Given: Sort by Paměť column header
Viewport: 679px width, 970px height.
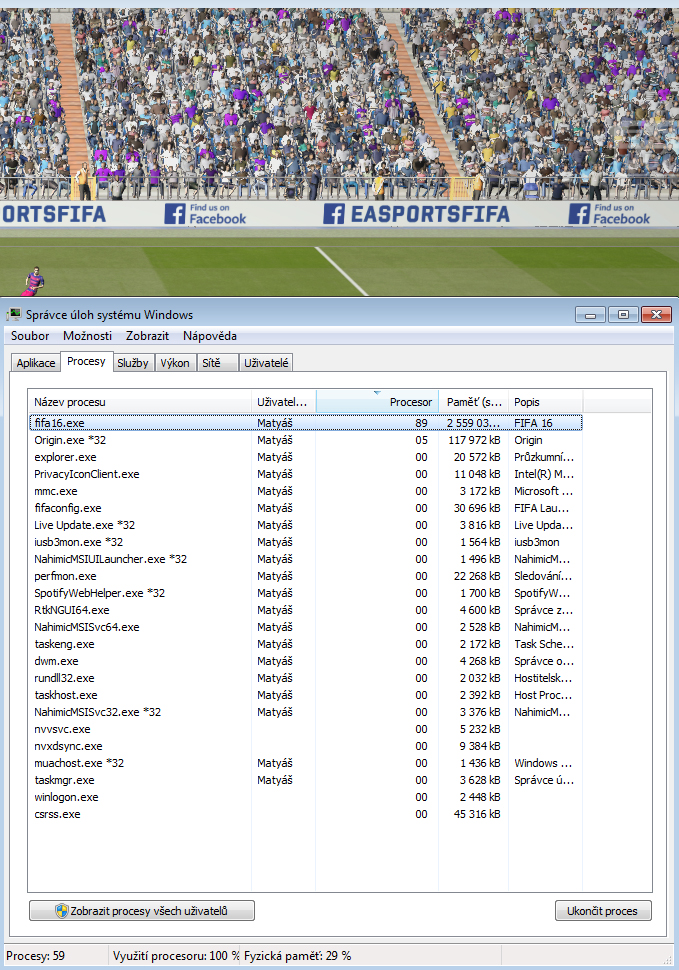Looking at the screenshot, I should click(x=474, y=402).
